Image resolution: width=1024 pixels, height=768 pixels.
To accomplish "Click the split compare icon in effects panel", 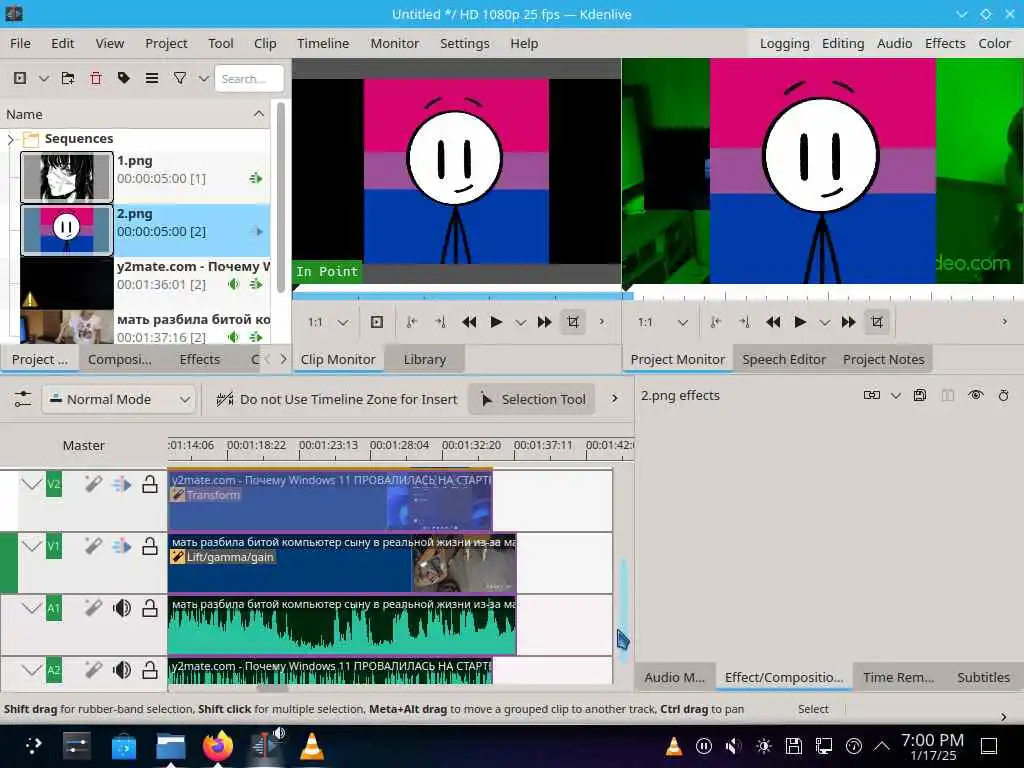I will [x=948, y=395].
